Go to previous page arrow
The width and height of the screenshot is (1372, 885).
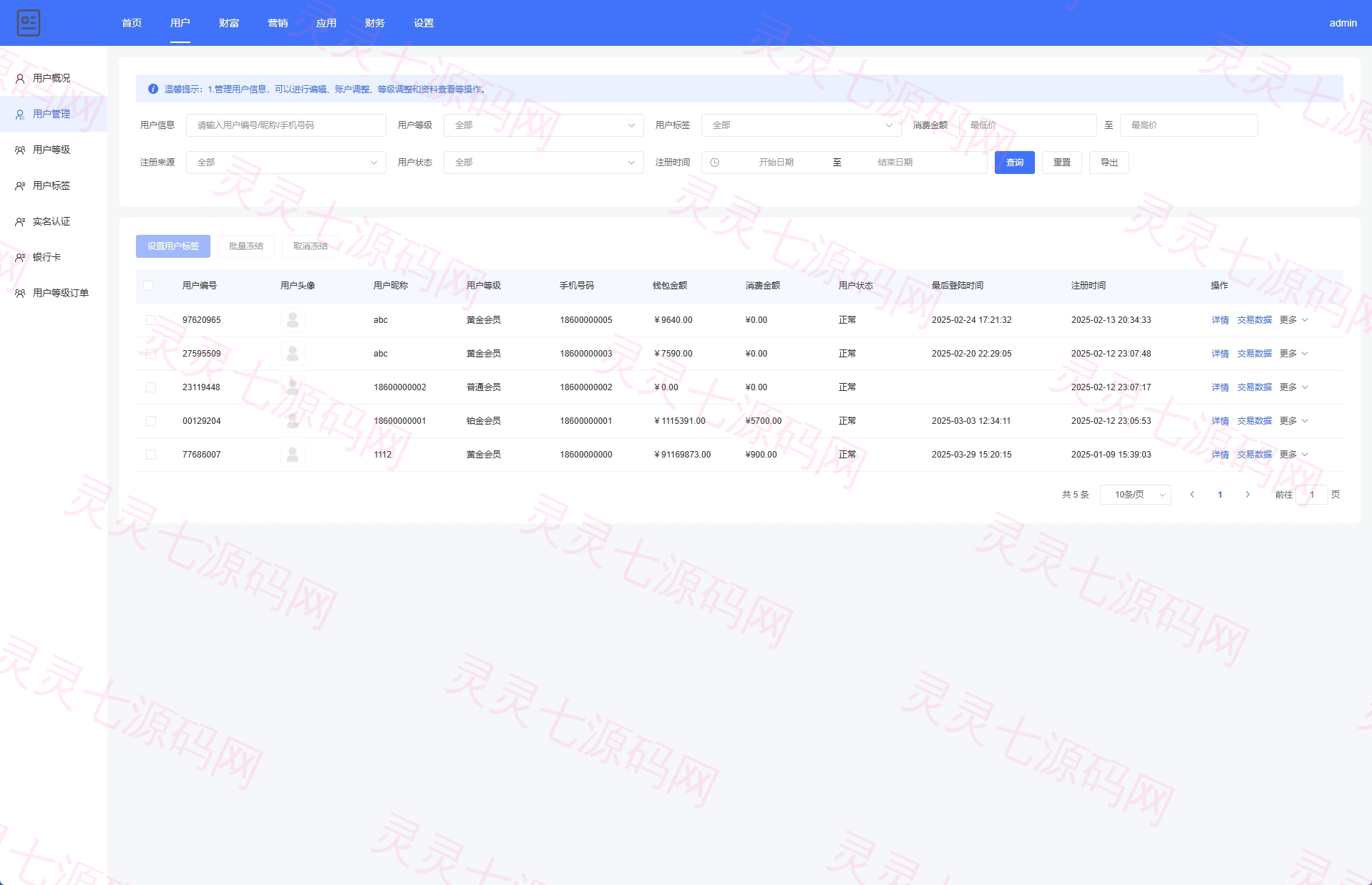coord(1192,495)
